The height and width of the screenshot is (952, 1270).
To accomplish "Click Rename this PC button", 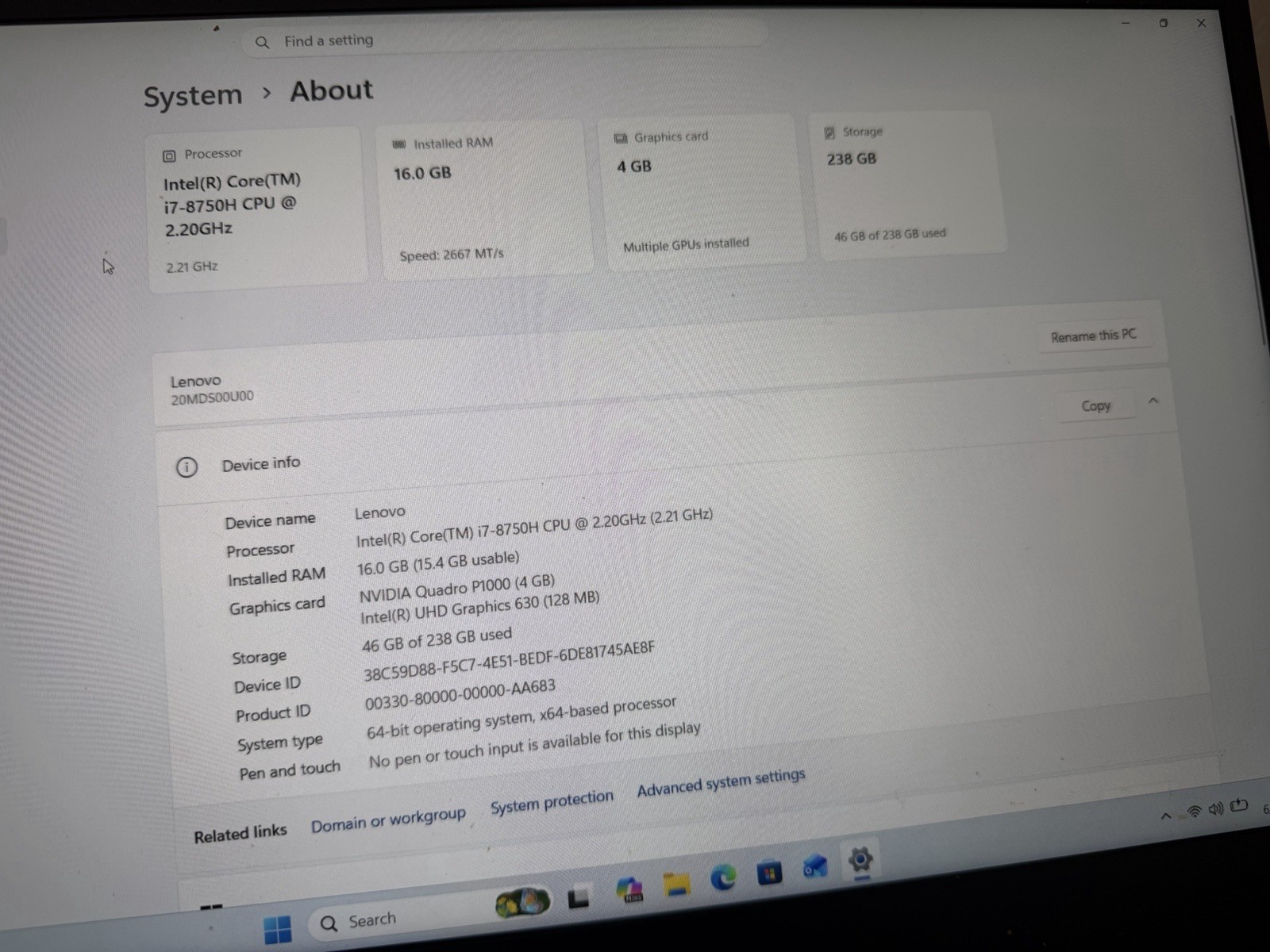I will [x=1094, y=336].
